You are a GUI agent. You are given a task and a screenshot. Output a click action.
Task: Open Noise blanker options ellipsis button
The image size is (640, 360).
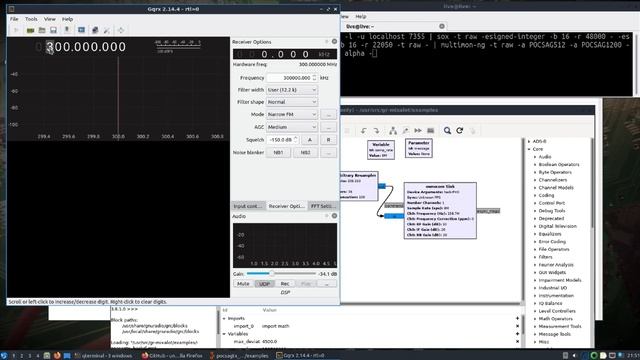click(x=328, y=153)
